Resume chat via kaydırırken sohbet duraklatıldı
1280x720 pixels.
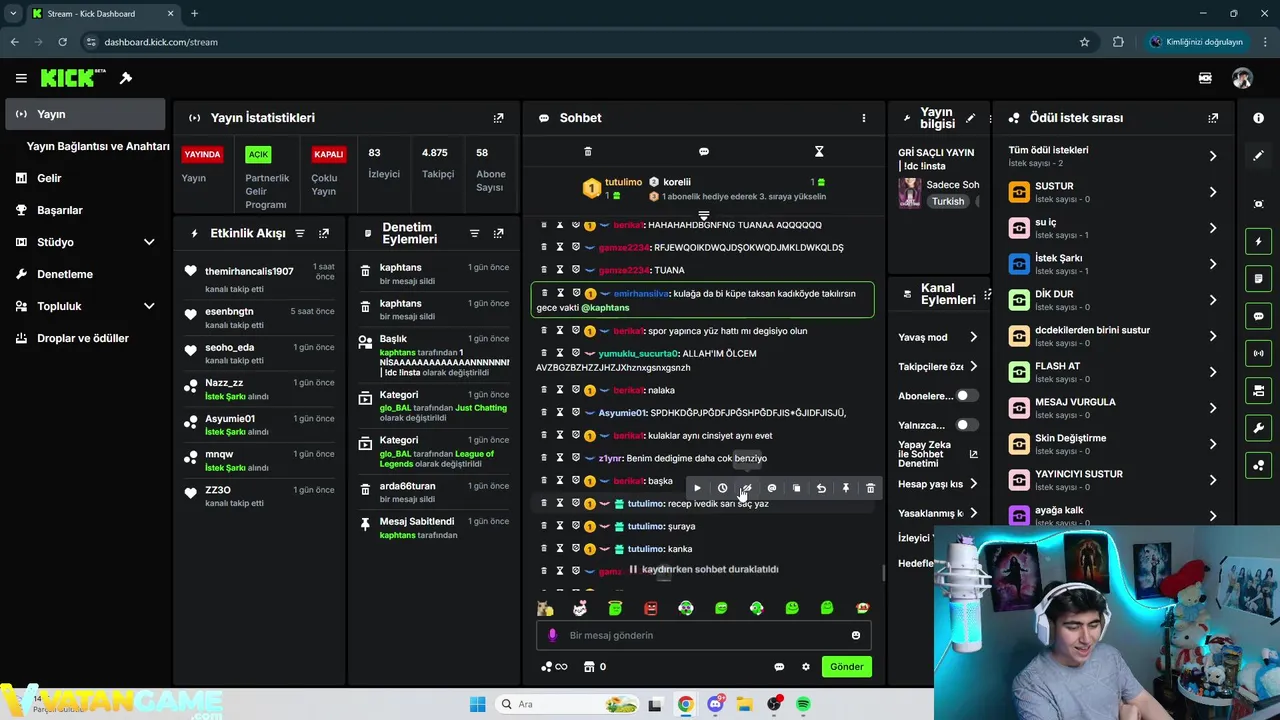pos(703,570)
